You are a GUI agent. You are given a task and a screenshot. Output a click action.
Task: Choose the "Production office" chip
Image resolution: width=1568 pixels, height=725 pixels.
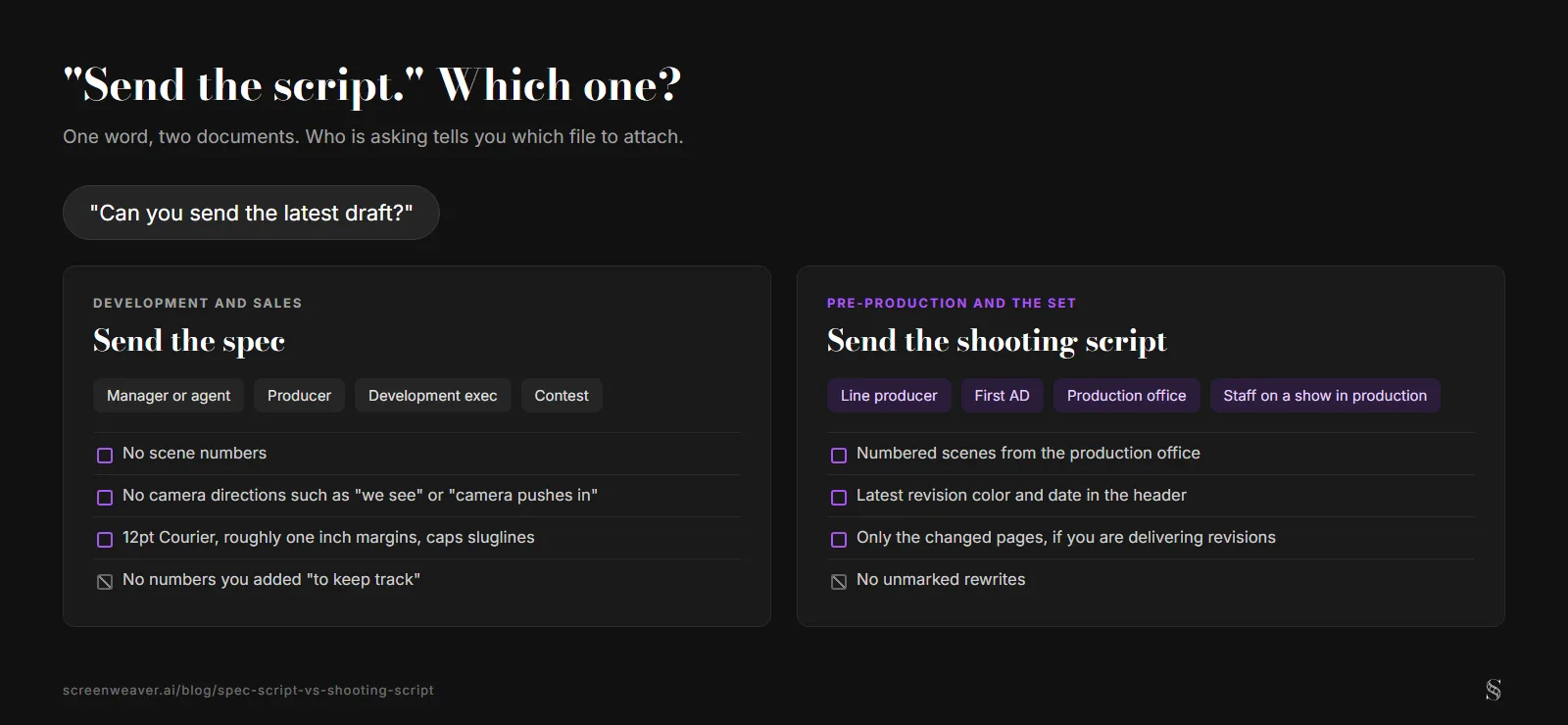[x=1126, y=396]
